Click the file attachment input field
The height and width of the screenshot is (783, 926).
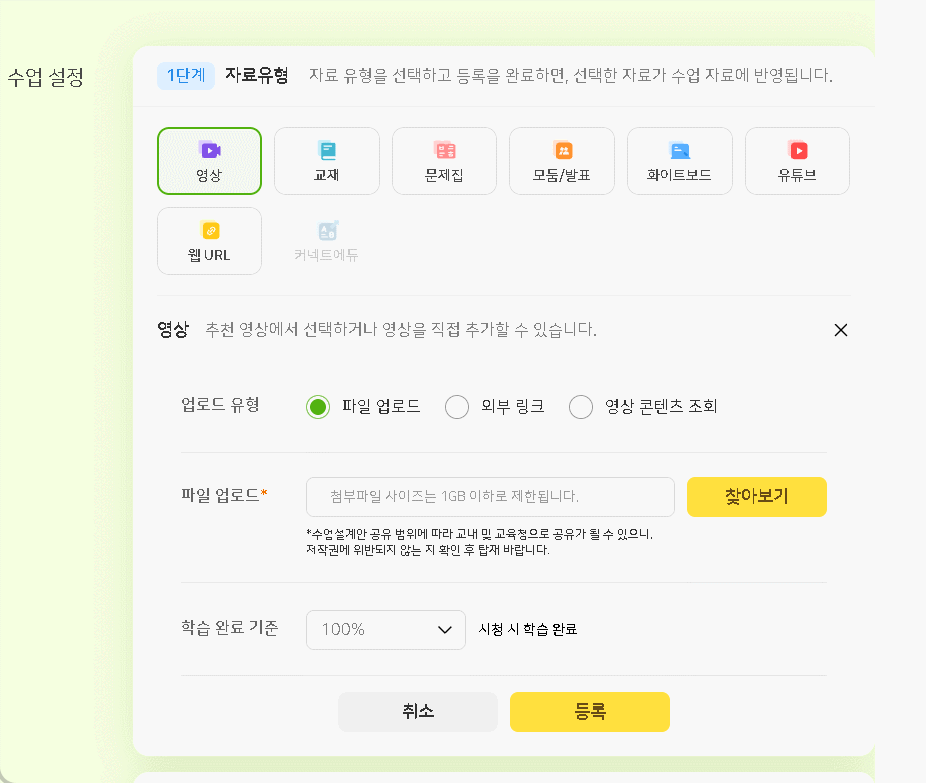(x=490, y=497)
